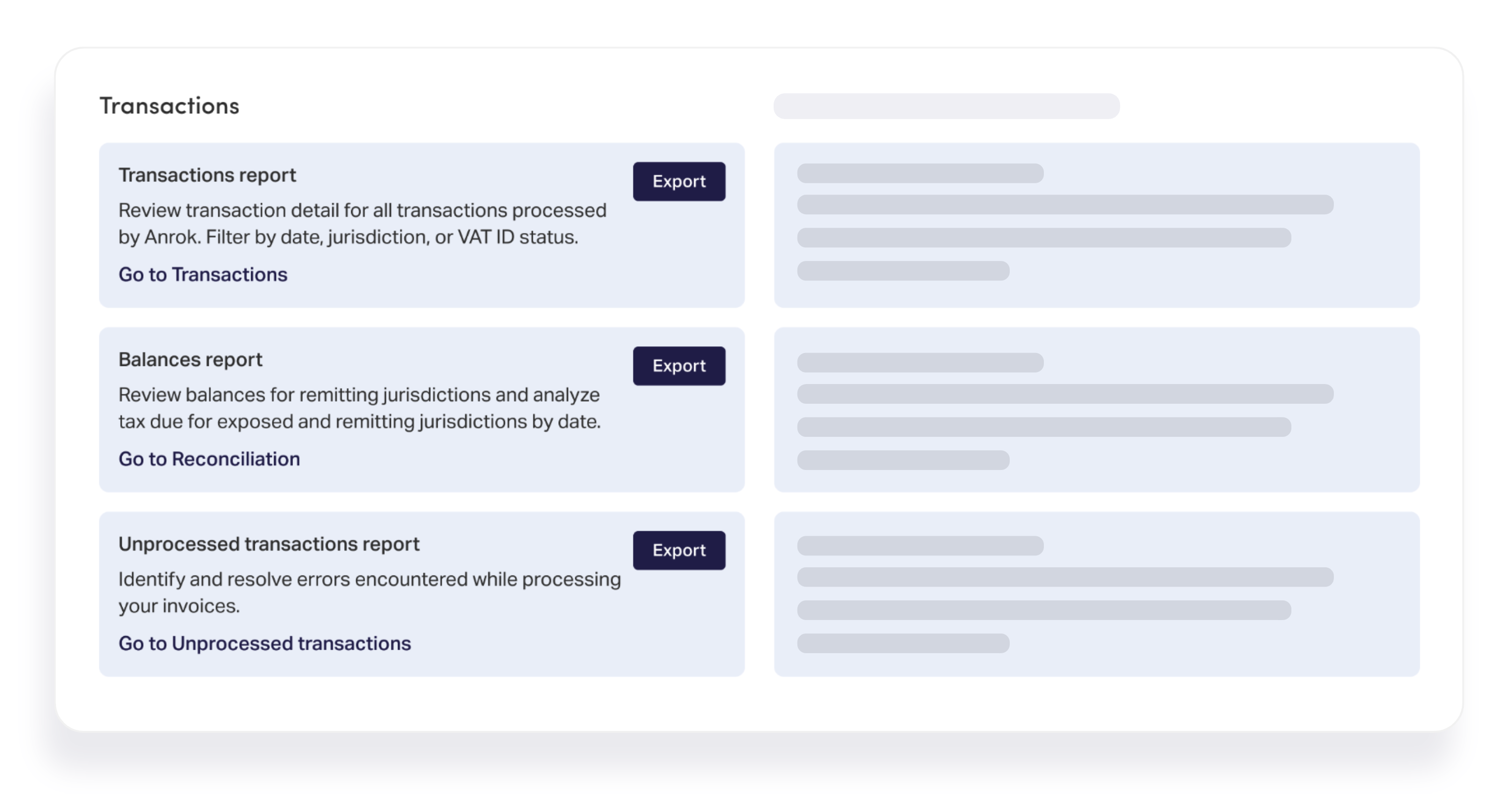Viewport: 1512px width, 794px height.
Task: Follow the Go to Reconciliation link
Action: [209, 458]
